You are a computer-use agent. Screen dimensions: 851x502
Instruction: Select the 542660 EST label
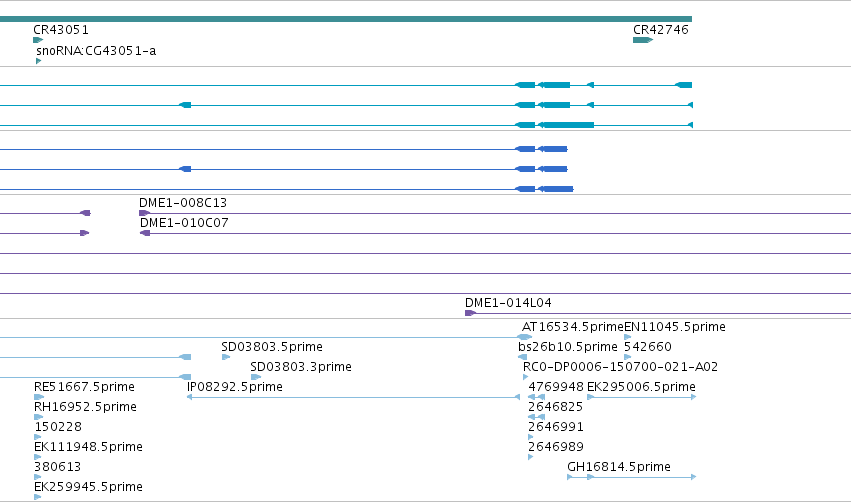(x=648, y=347)
